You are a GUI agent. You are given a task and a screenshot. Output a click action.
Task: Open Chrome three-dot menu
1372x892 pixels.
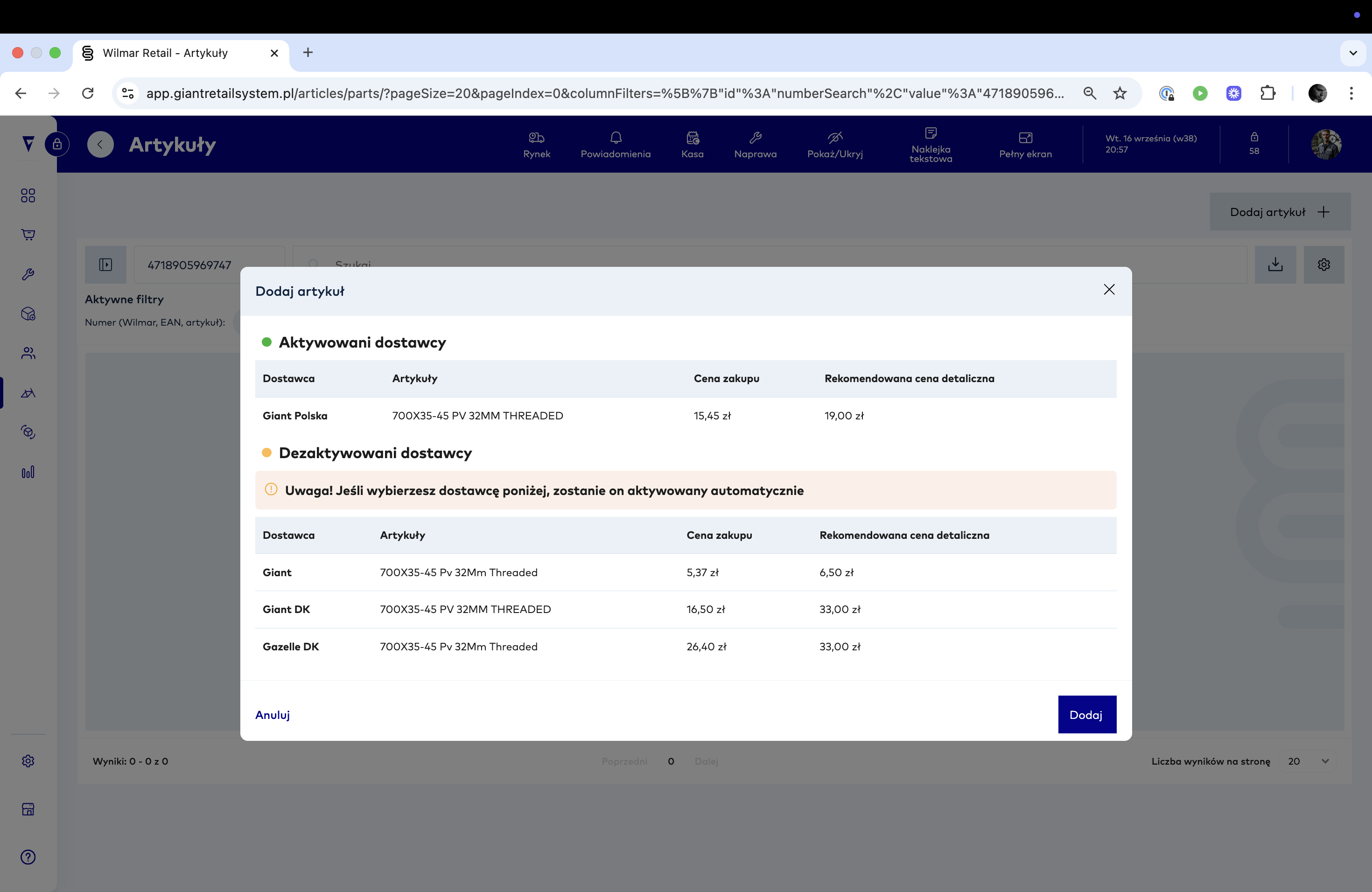1351,93
